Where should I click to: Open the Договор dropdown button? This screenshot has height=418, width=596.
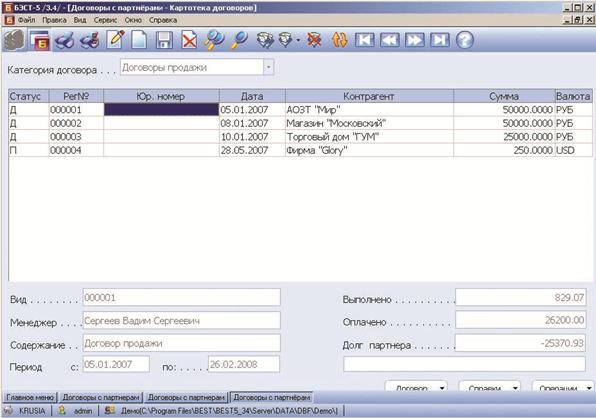(x=416, y=386)
